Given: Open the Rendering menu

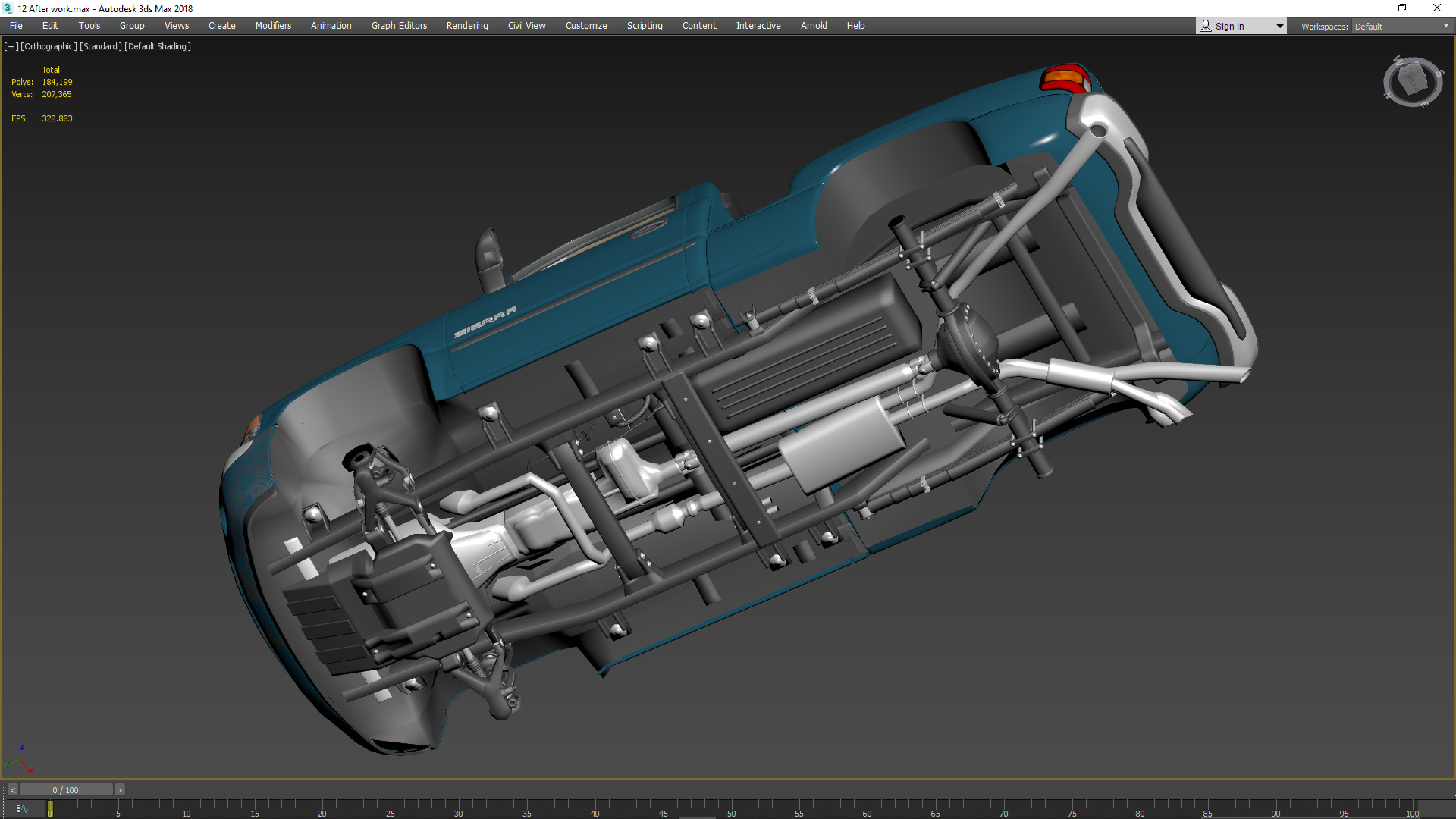Looking at the screenshot, I should (466, 26).
